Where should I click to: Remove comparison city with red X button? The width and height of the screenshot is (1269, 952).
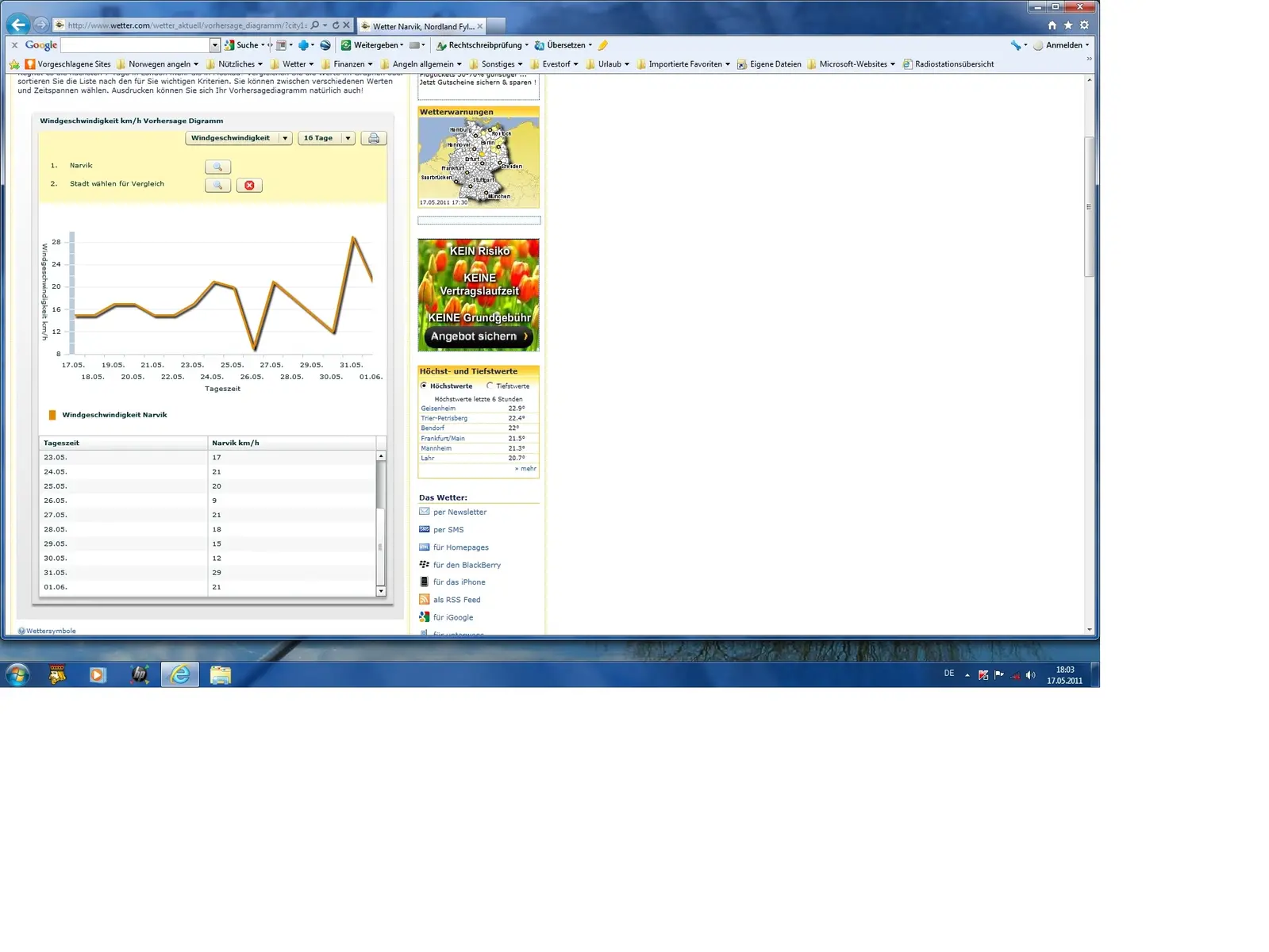coord(249,185)
